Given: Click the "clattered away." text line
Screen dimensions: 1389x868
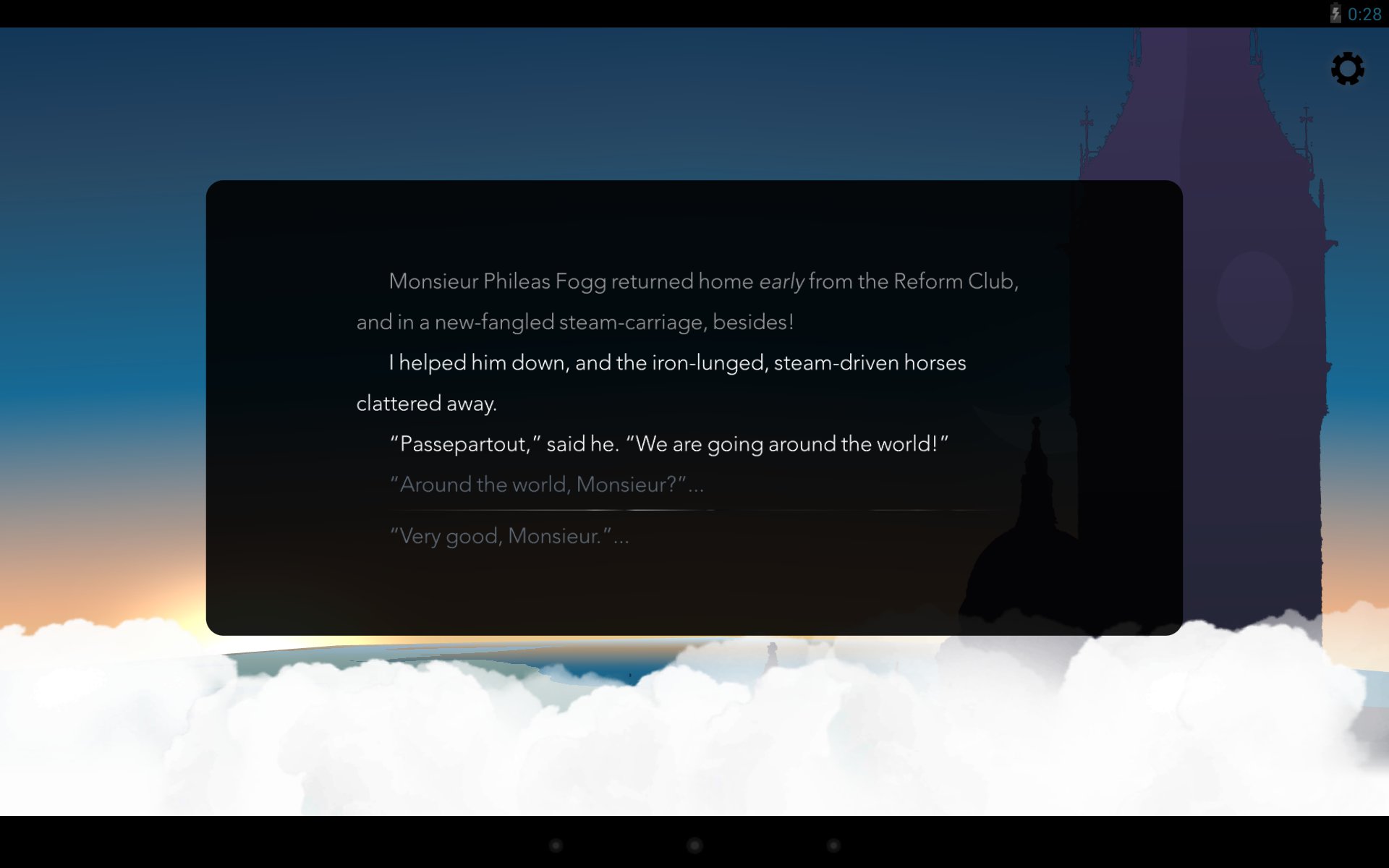Looking at the screenshot, I should [426, 403].
